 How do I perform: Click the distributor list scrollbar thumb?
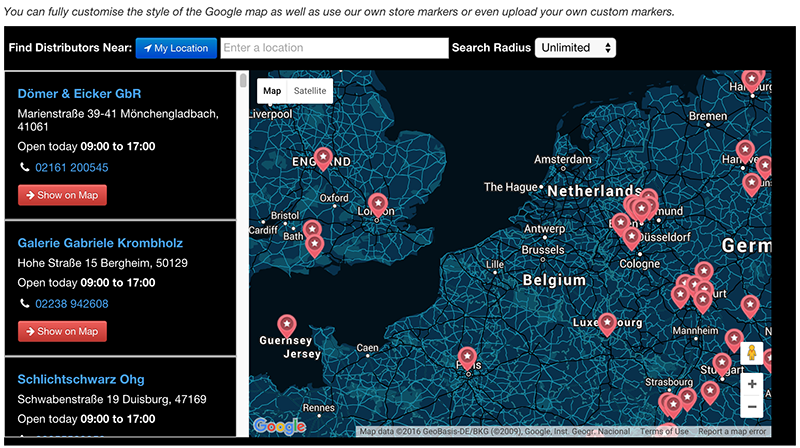[243, 80]
